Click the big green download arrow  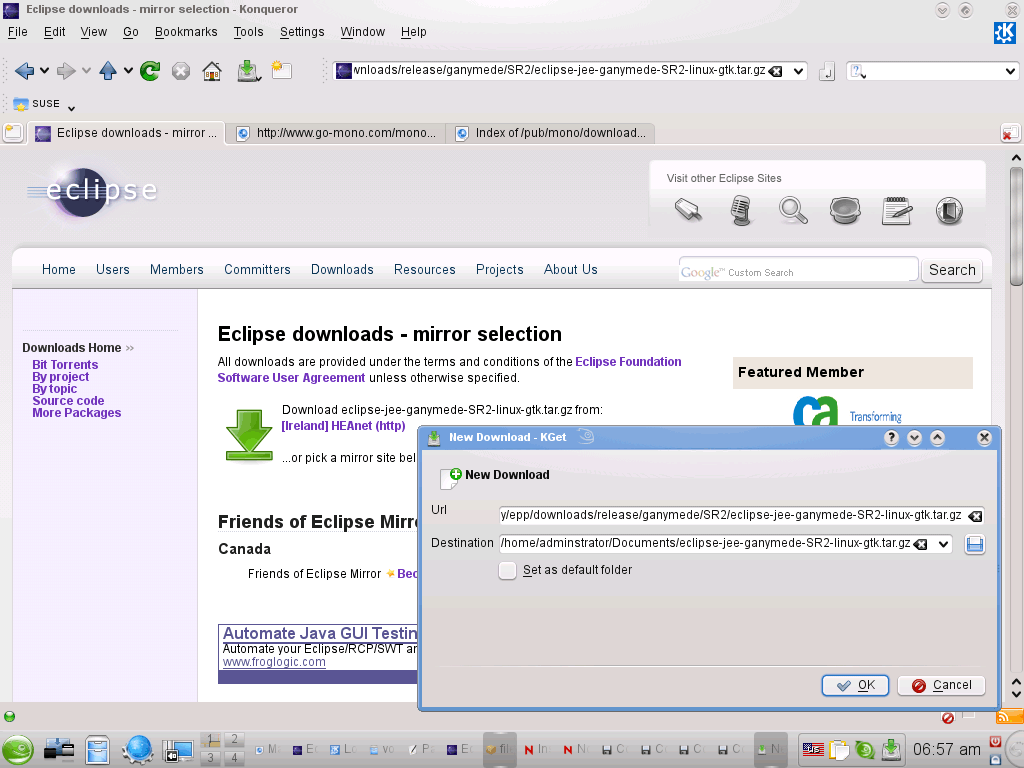(249, 435)
